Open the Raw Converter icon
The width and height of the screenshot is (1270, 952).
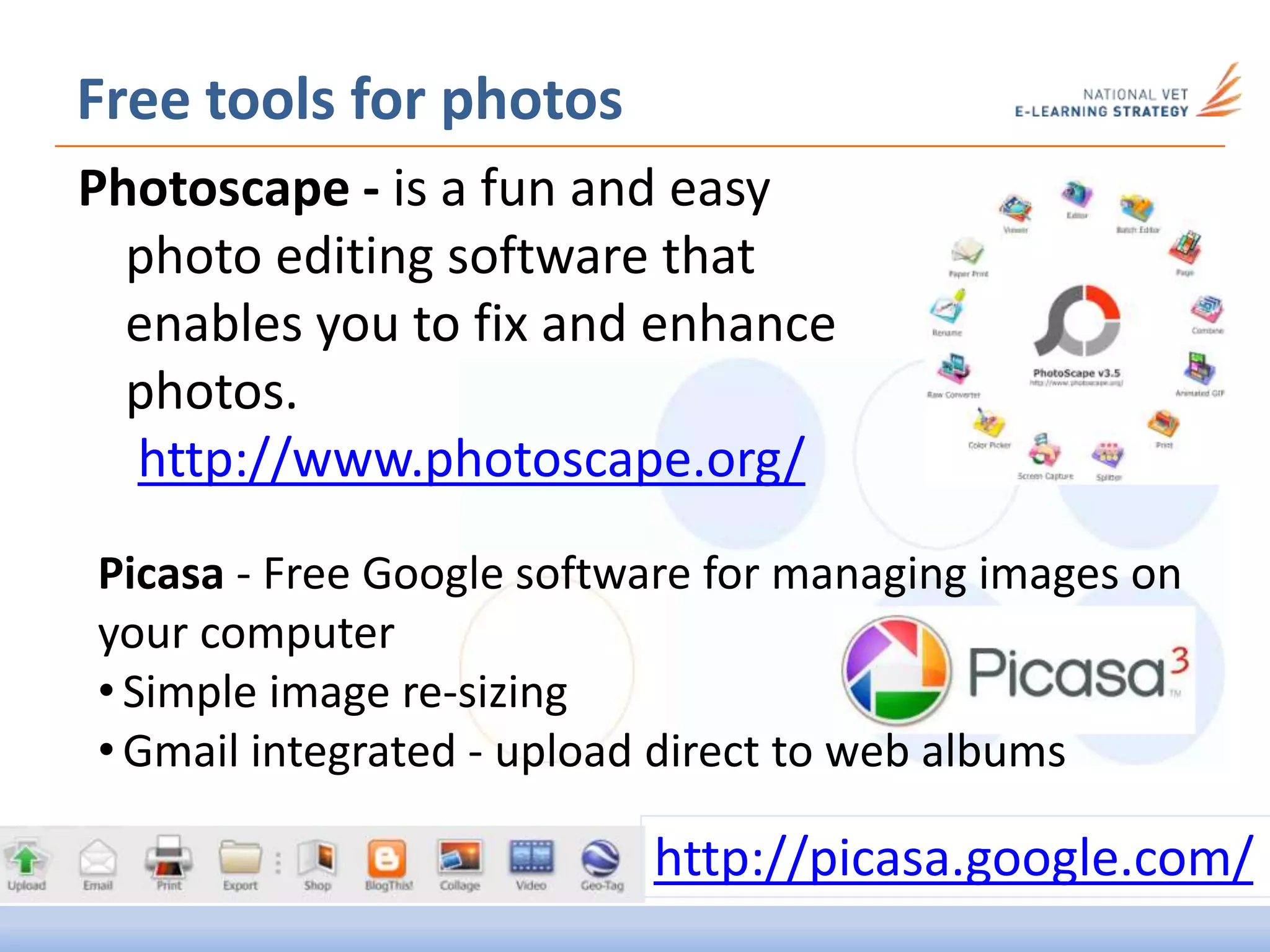tap(953, 370)
